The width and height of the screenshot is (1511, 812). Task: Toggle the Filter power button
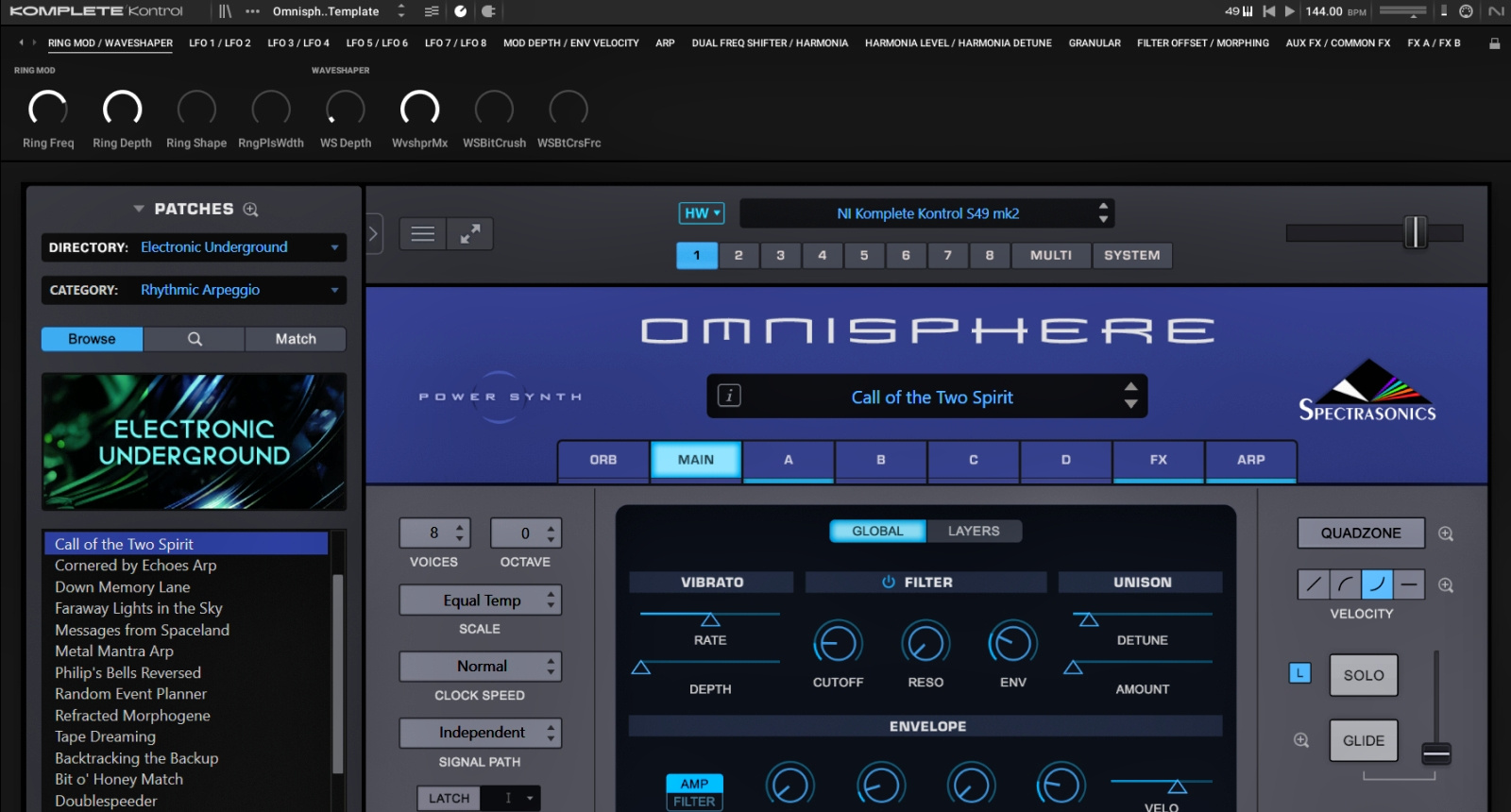889,583
